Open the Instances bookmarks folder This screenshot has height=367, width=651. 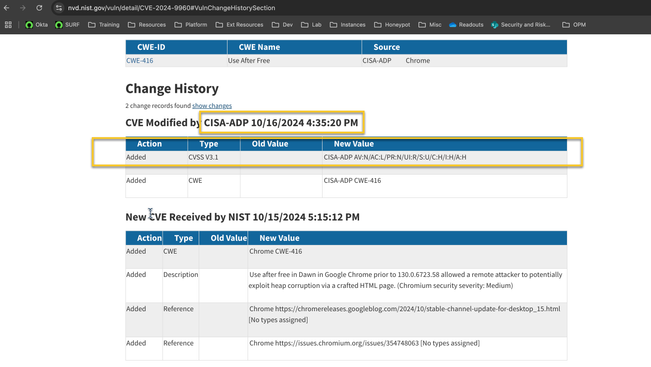[x=348, y=25]
